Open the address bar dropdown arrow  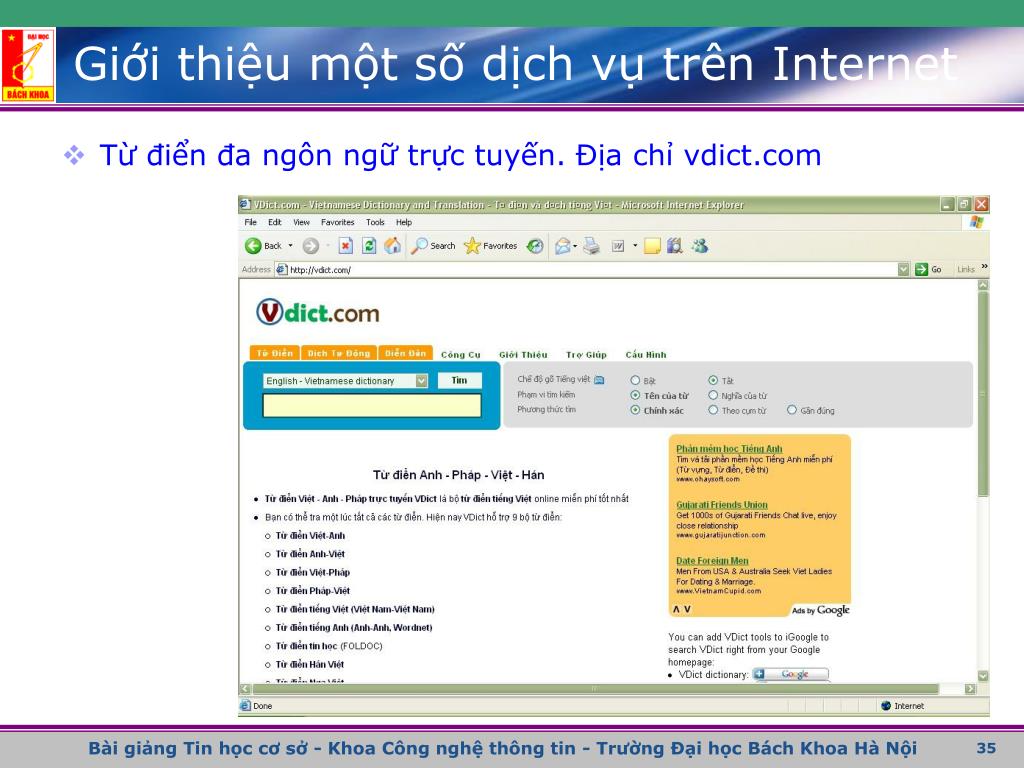pos(903,269)
